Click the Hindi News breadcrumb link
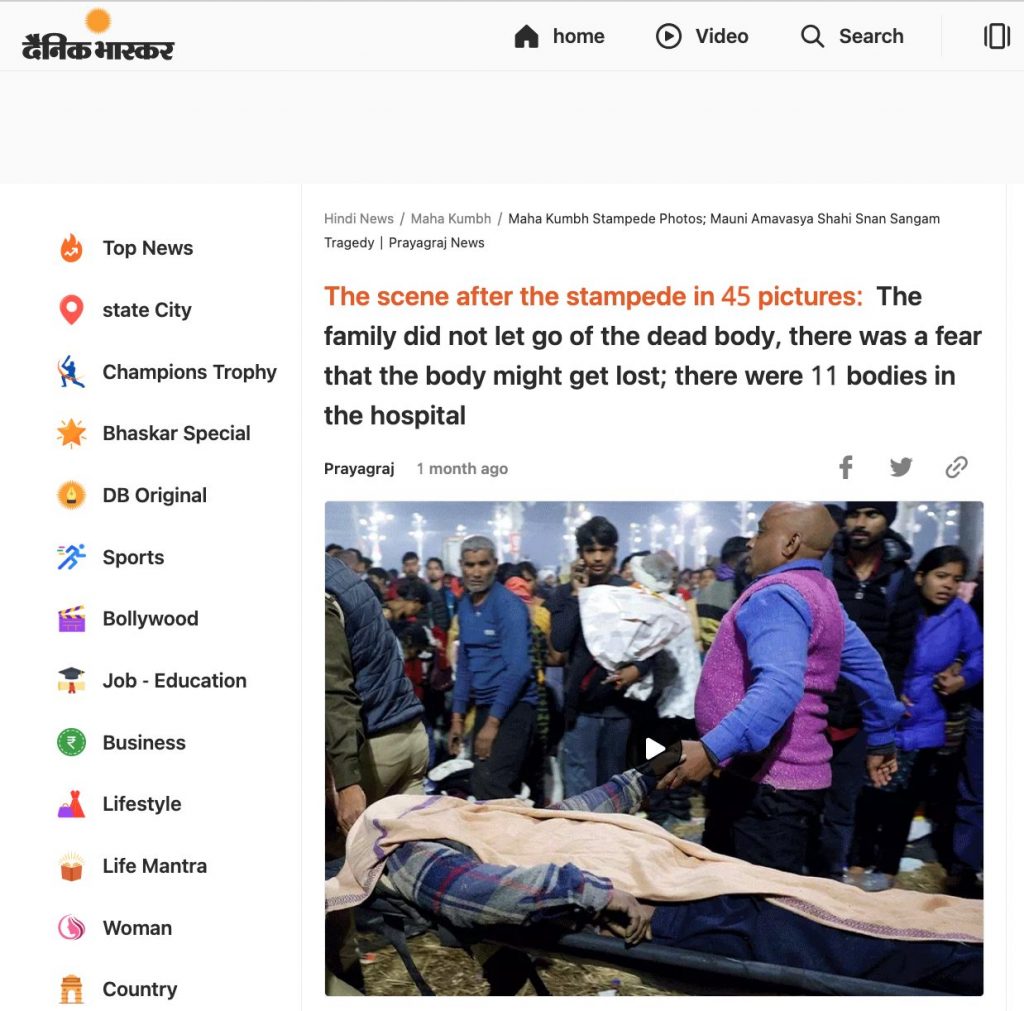 (x=359, y=219)
